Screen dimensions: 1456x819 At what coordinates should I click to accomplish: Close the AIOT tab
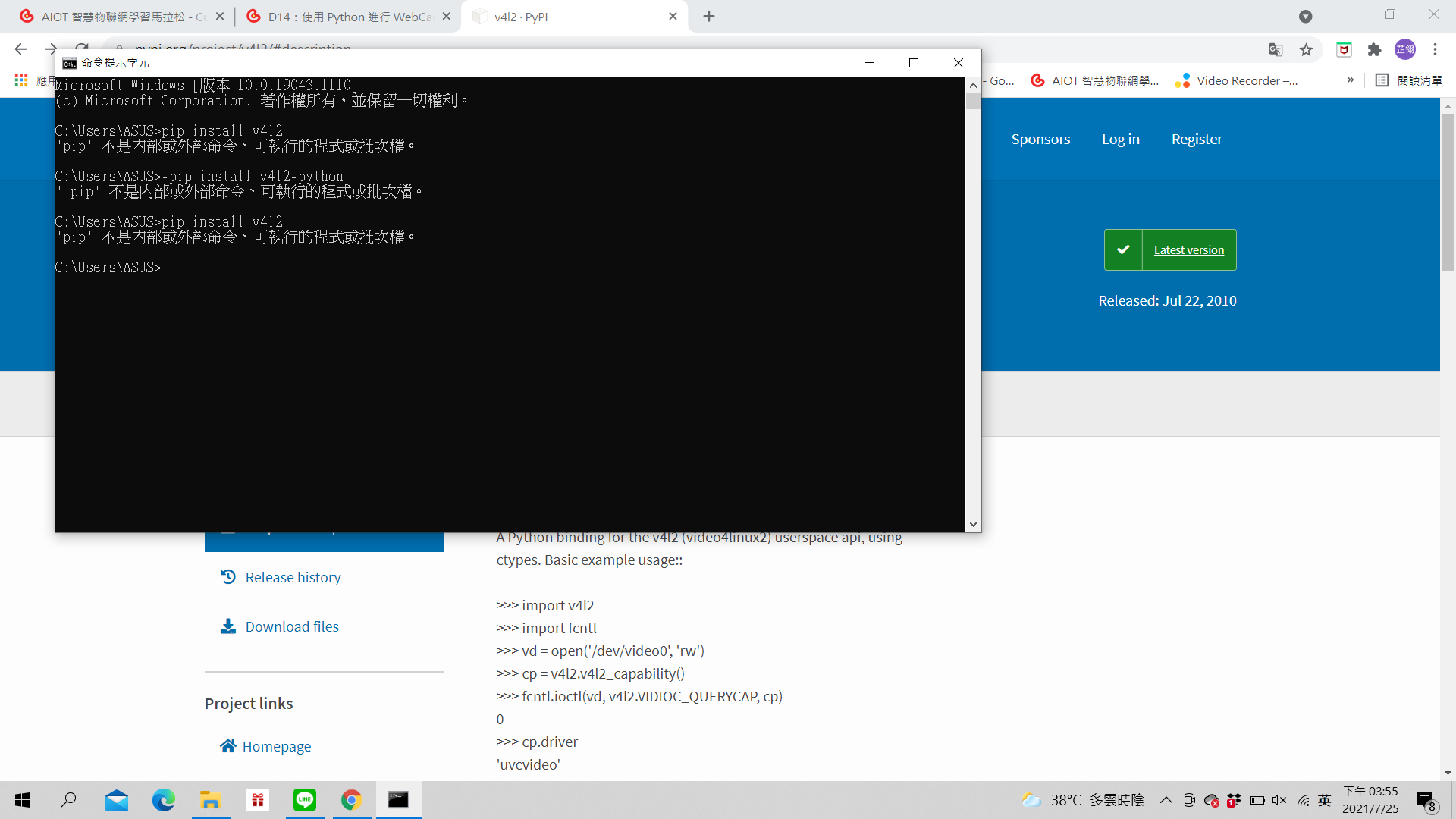point(220,17)
